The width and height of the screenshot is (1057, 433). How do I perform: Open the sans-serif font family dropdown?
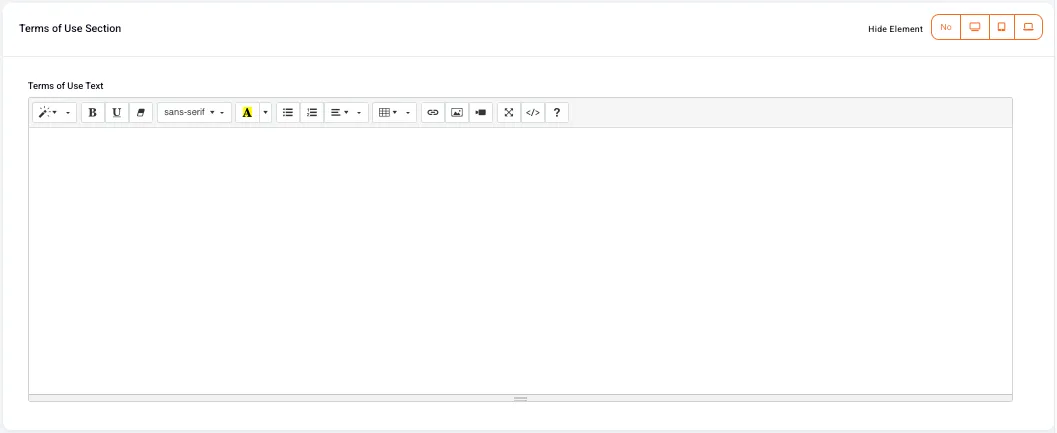194,113
